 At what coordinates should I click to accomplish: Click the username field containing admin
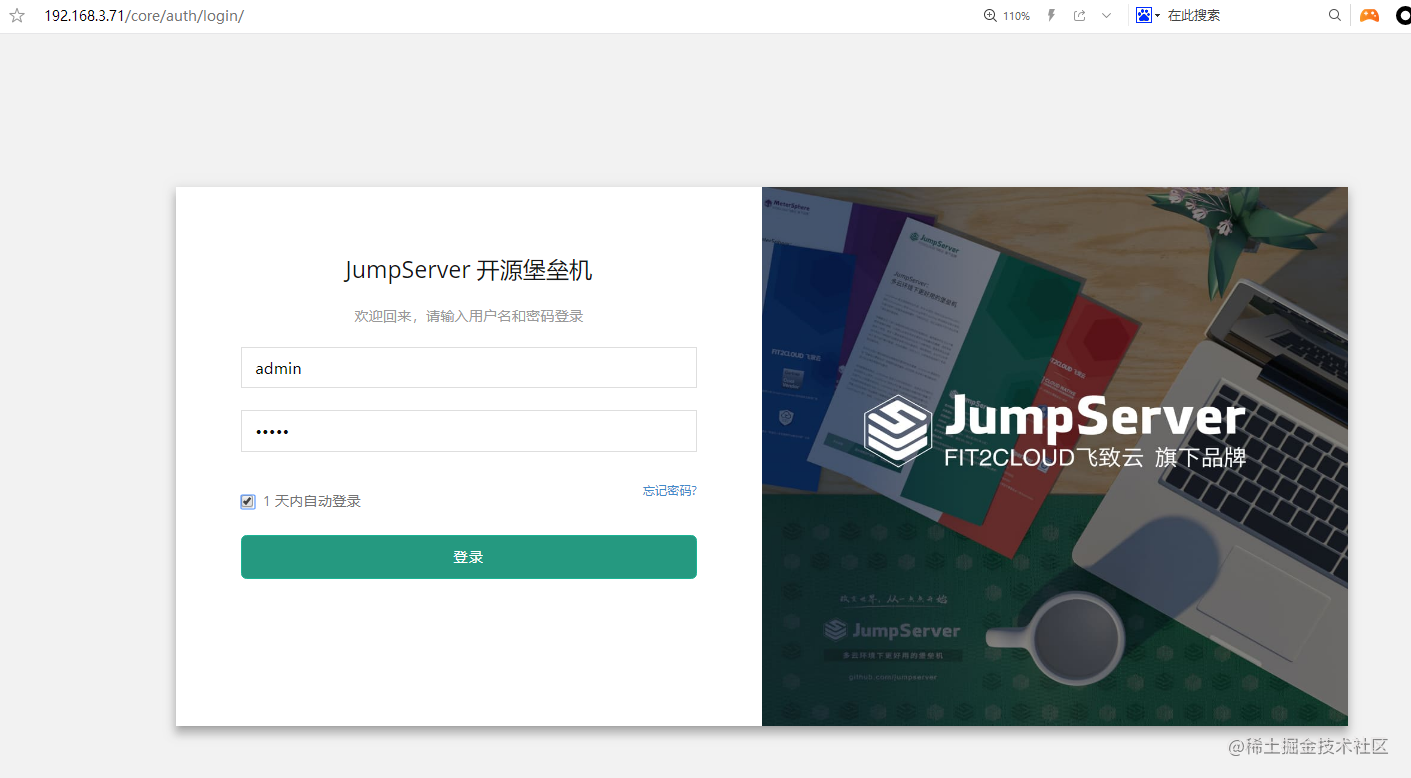point(469,368)
